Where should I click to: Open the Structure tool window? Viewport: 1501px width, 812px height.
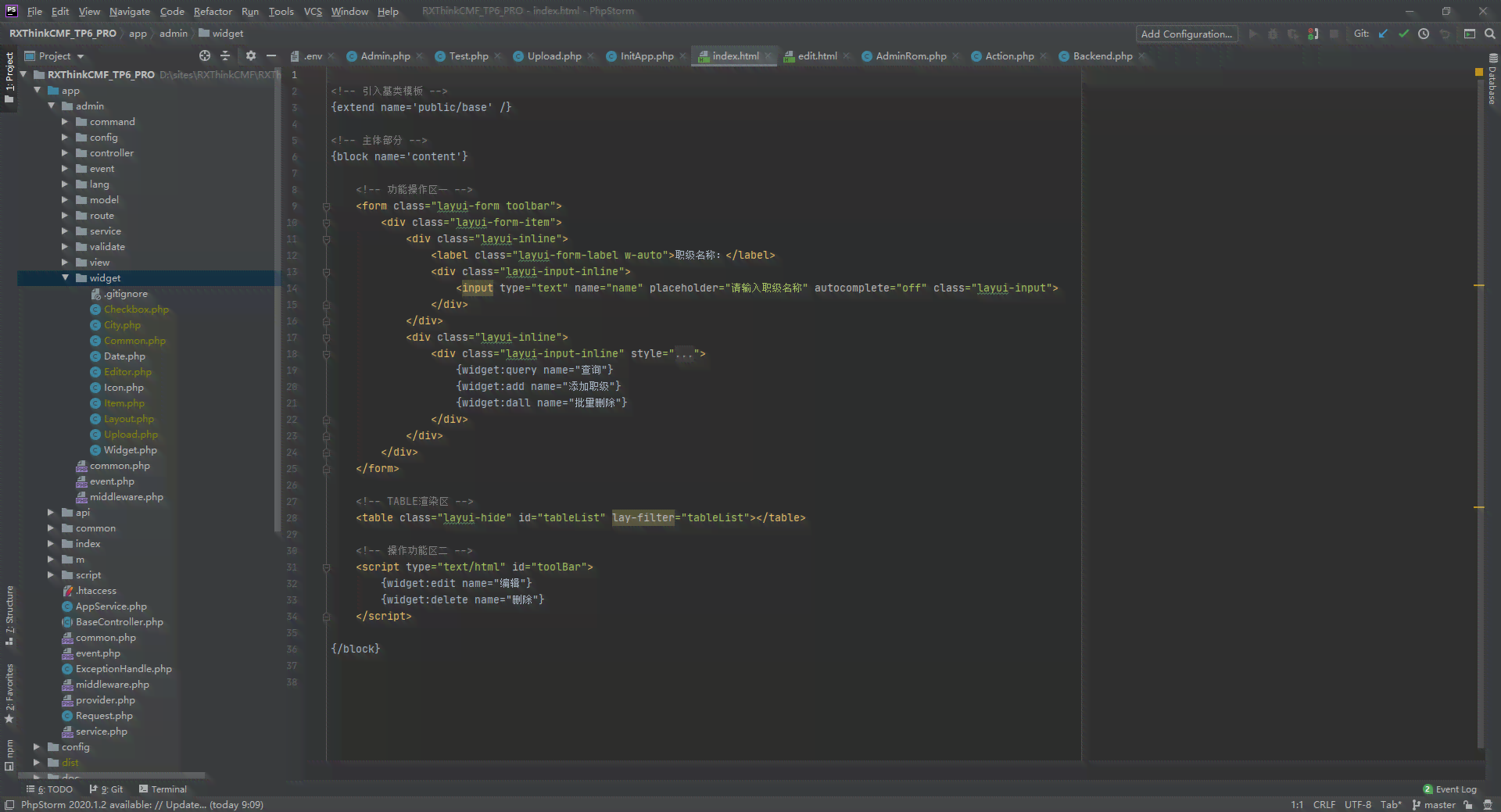(x=9, y=615)
